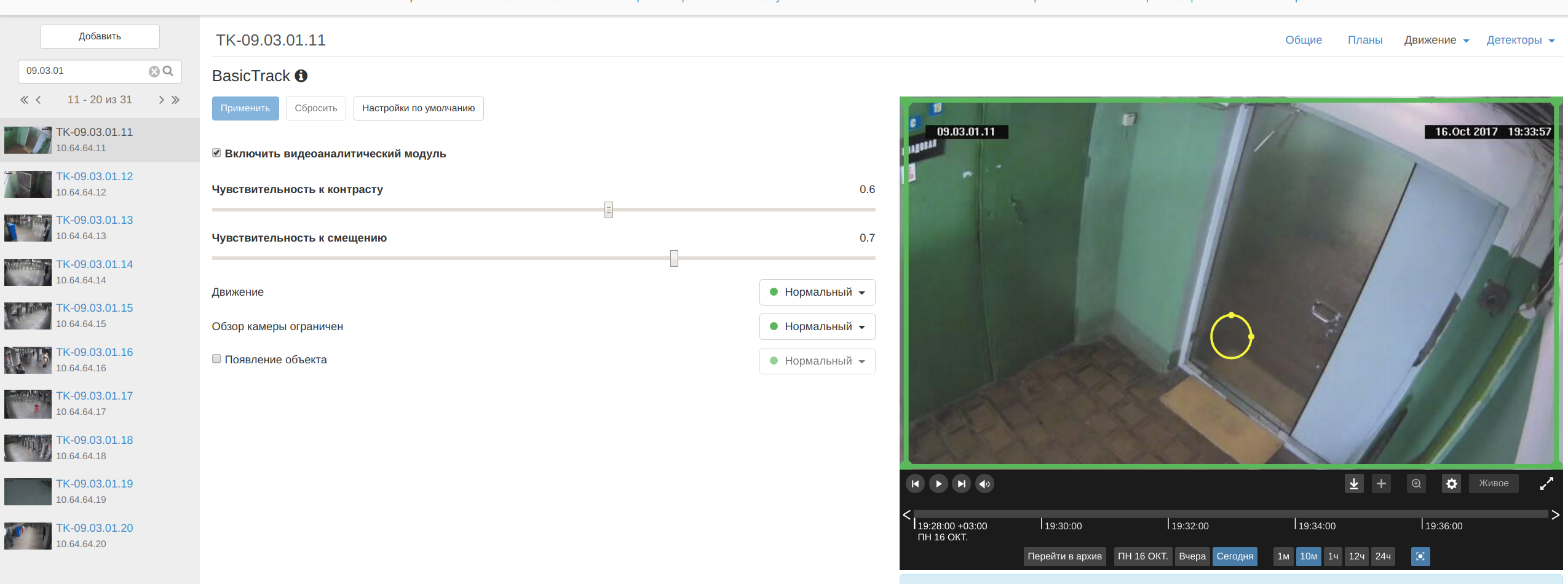1568x584 pixels.
Task: Open BasicTrack info icon
Action: tap(301, 76)
